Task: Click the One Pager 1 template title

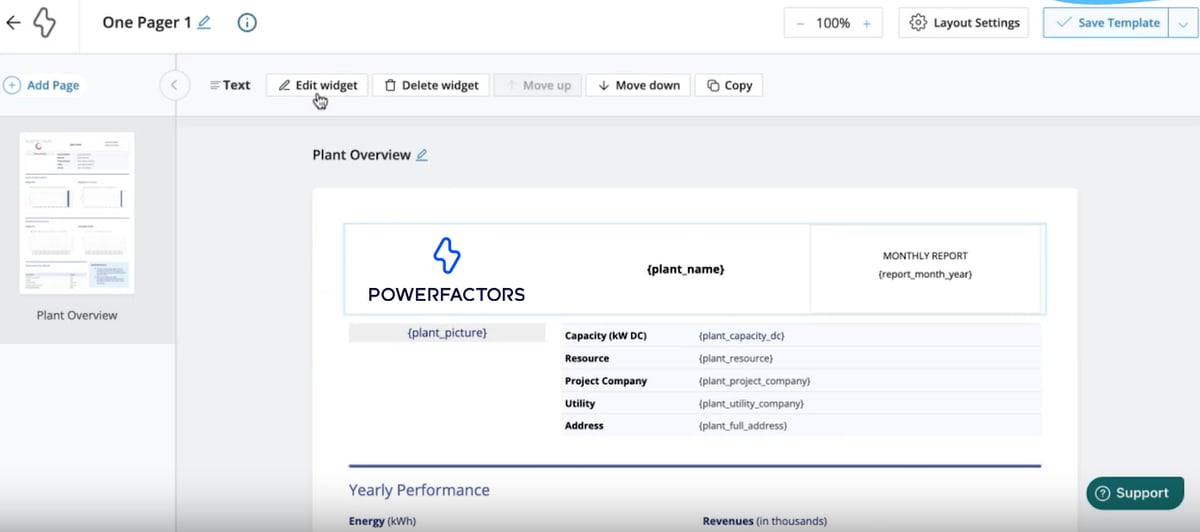Action: click(147, 23)
